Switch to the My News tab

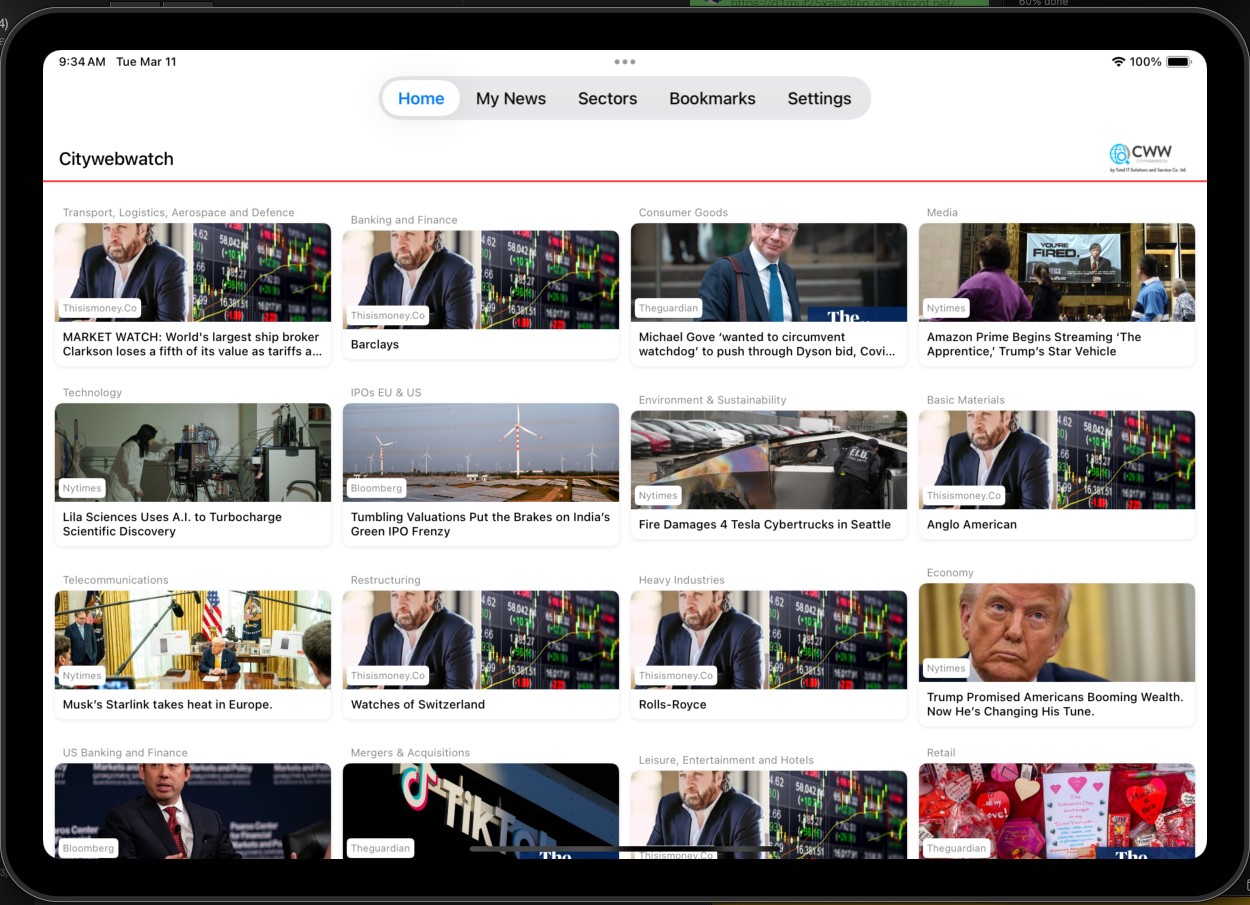[x=511, y=98]
